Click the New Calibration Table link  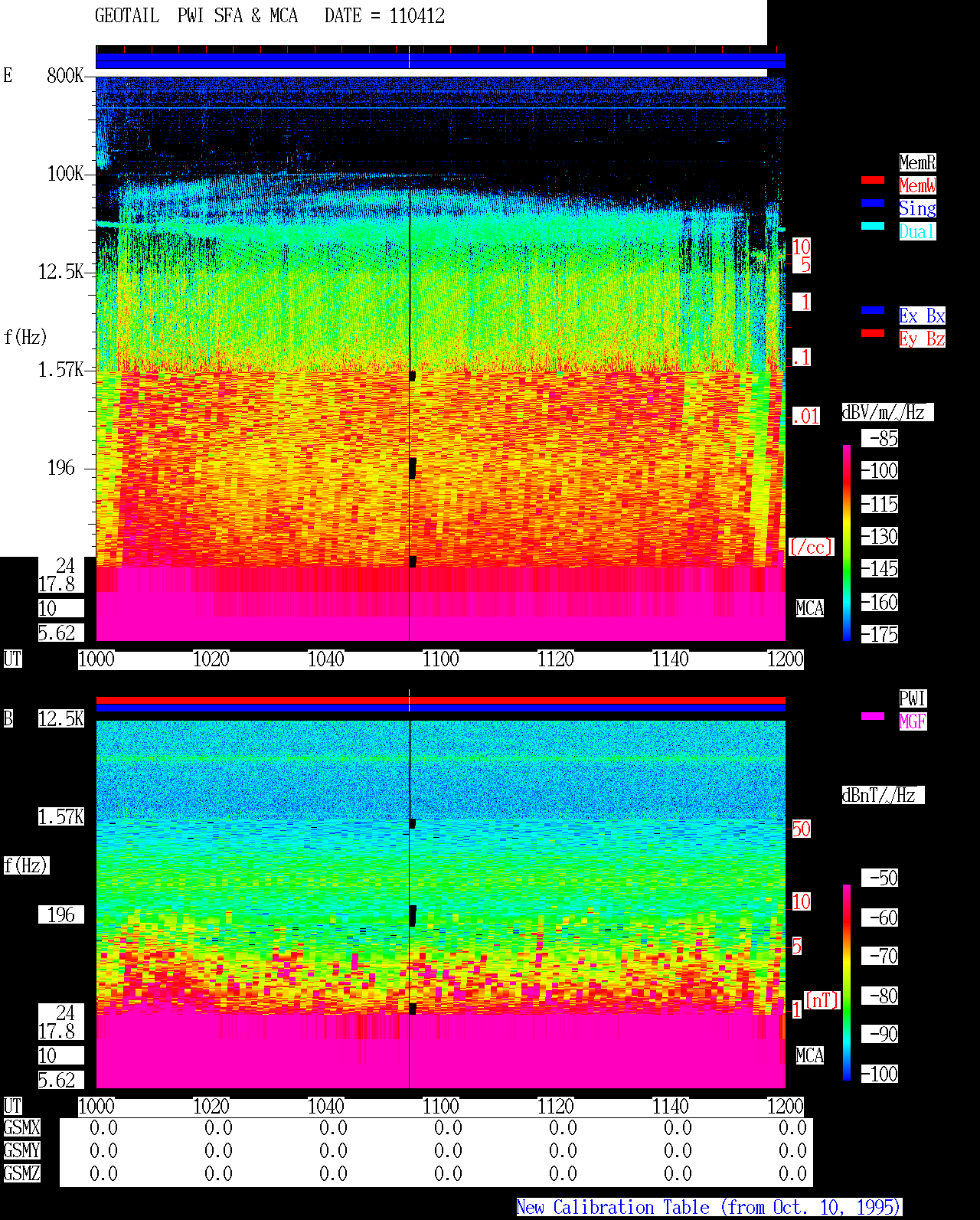709,1208
